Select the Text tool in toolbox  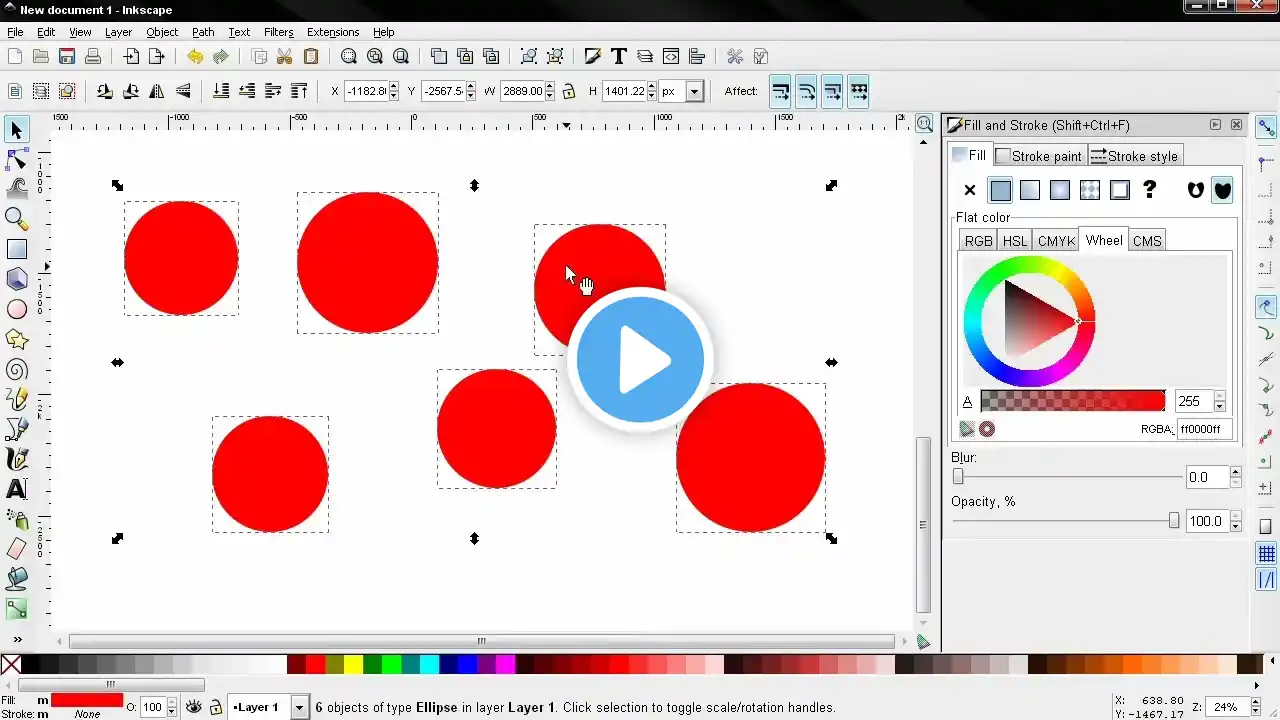coord(16,489)
